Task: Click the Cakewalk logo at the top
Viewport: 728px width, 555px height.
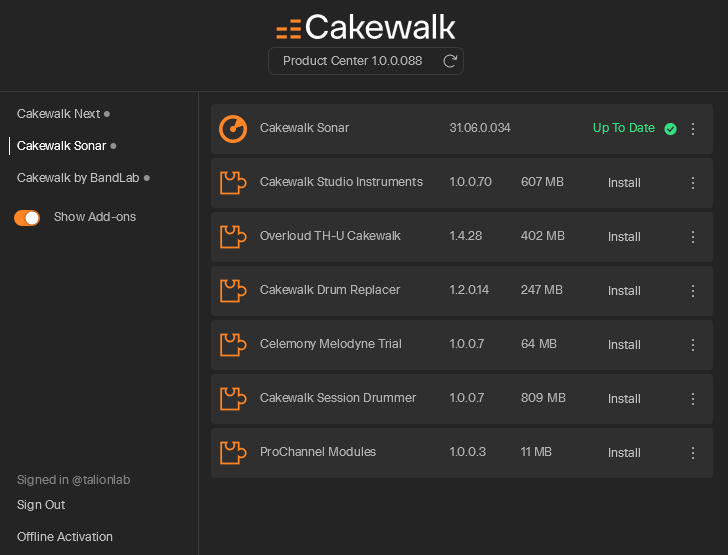Action: pyautogui.click(x=366, y=27)
